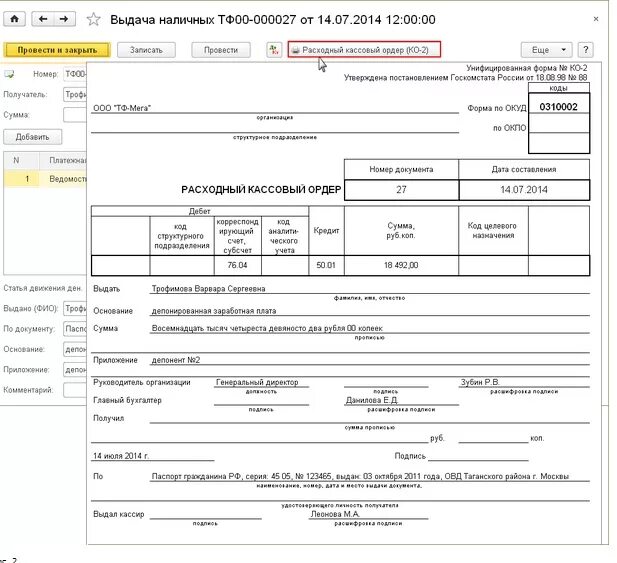The image size is (617, 563).
Task: Click the Номер input field
Action: 75,74
